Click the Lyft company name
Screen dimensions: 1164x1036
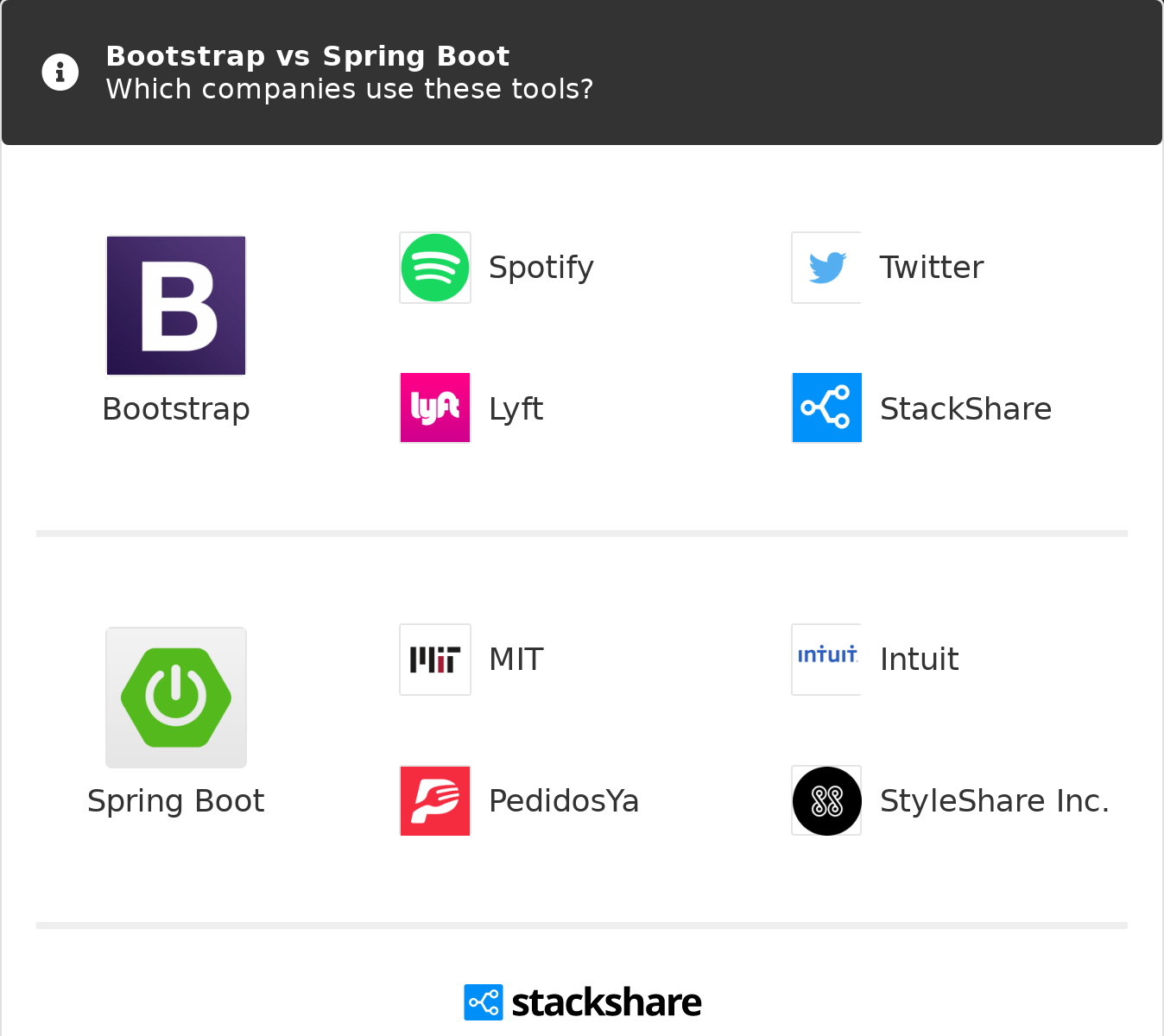516,409
